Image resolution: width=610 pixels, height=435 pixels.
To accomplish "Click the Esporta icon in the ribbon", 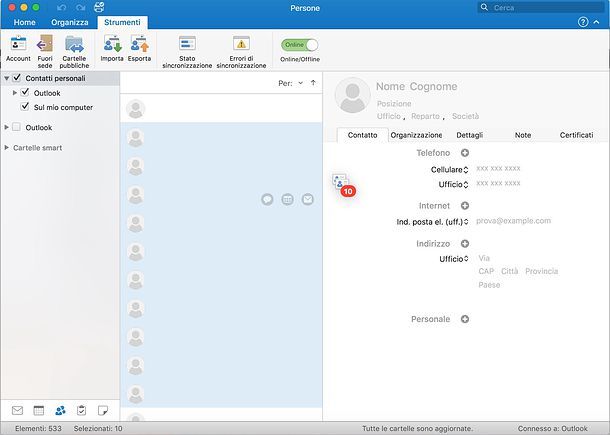I will (x=139, y=44).
